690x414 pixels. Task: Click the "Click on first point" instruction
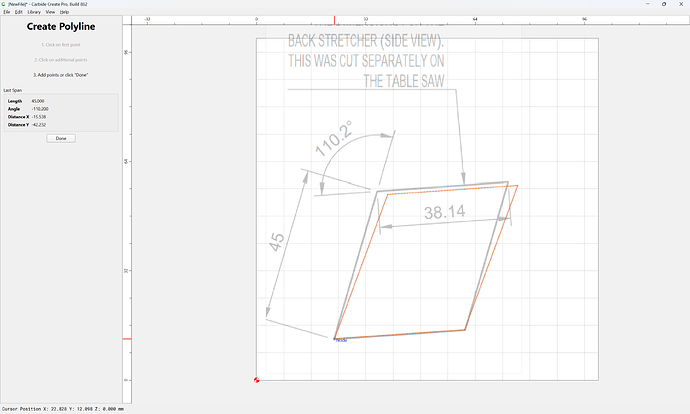click(x=61, y=45)
